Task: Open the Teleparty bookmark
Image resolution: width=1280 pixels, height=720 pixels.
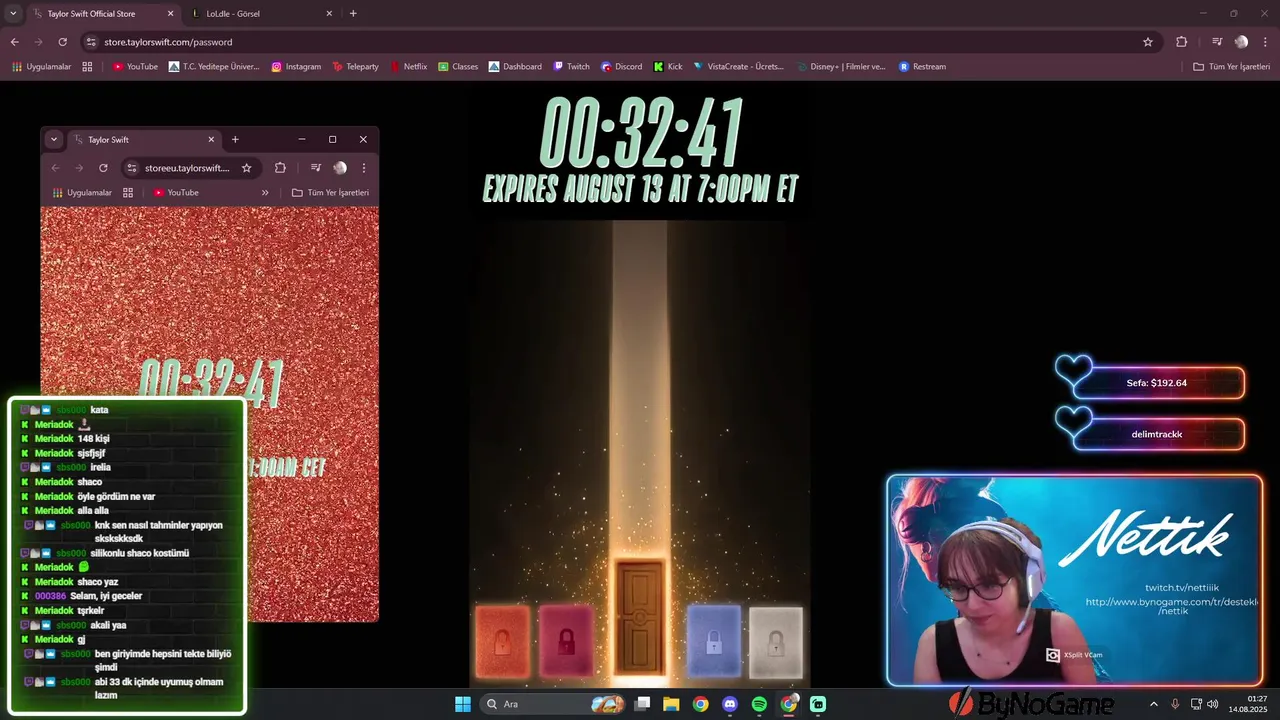Action: tap(355, 67)
